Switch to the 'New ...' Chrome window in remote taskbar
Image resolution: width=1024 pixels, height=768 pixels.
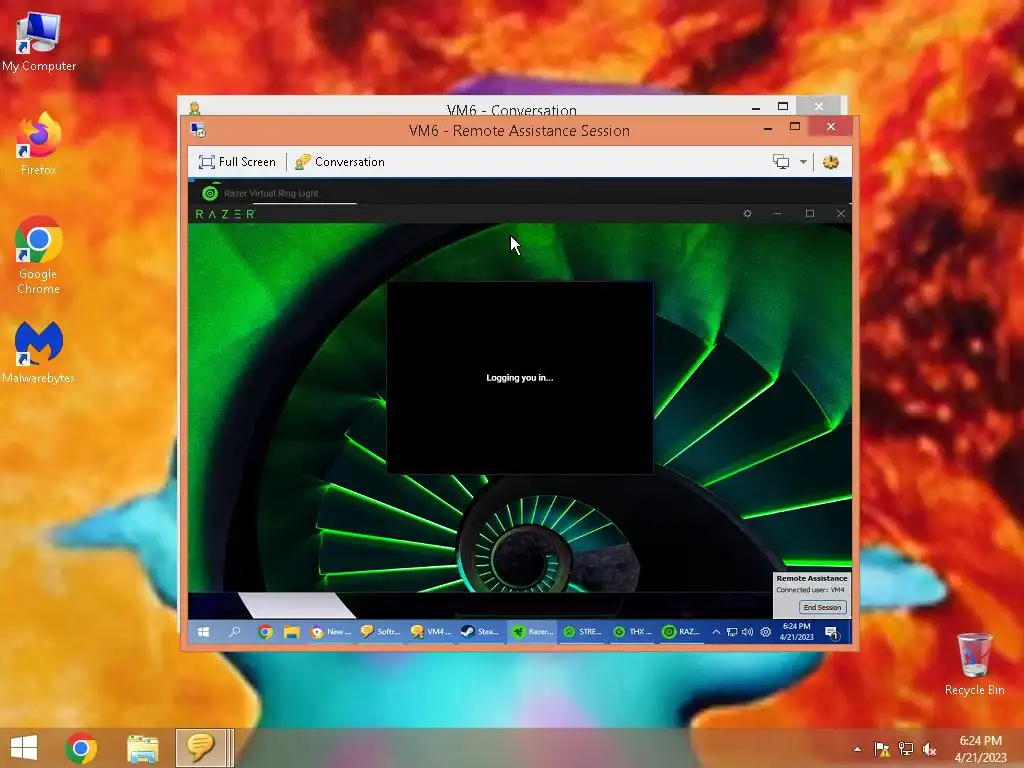tap(331, 632)
